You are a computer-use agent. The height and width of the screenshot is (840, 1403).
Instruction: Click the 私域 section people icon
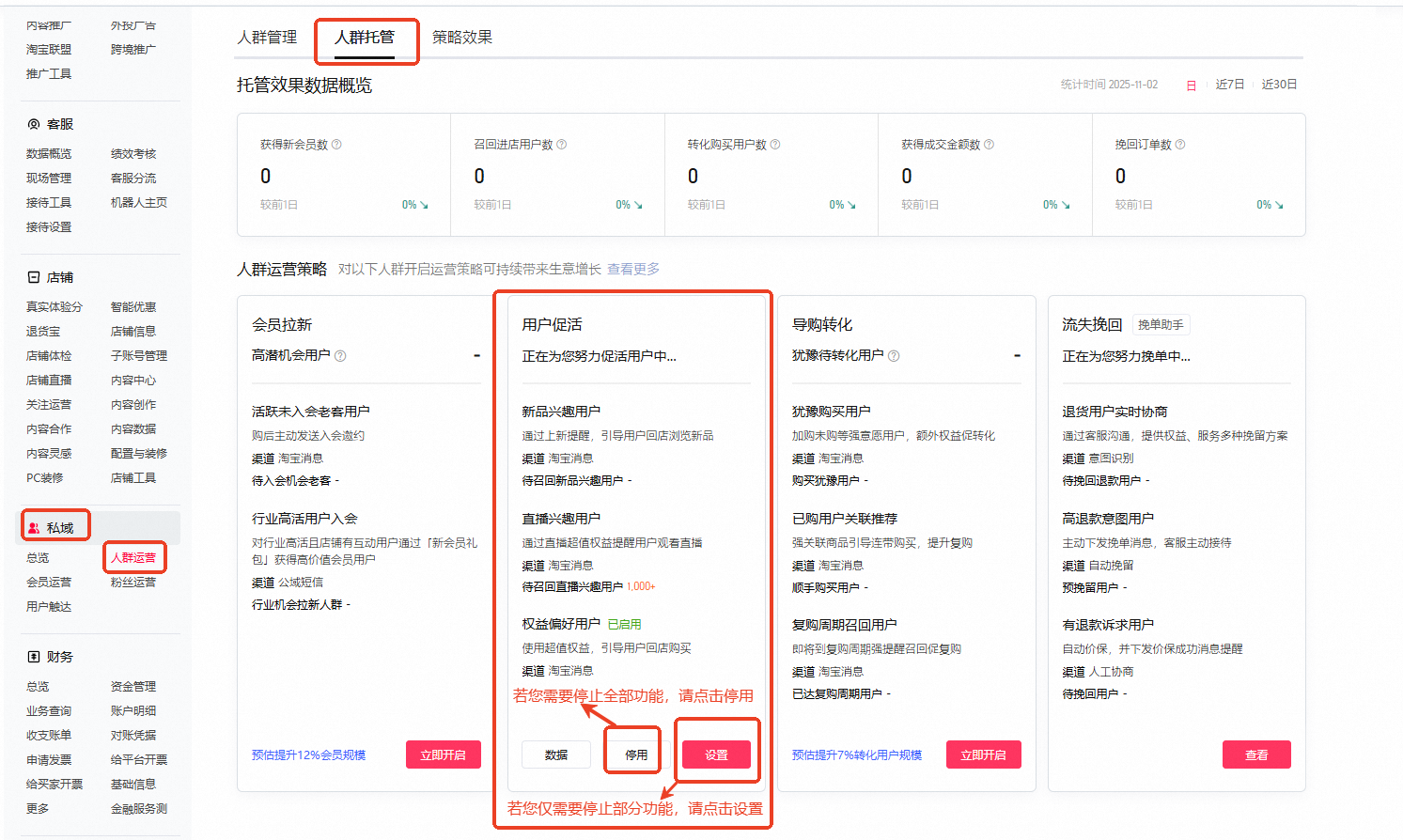pyautogui.click(x=34, y=528)
